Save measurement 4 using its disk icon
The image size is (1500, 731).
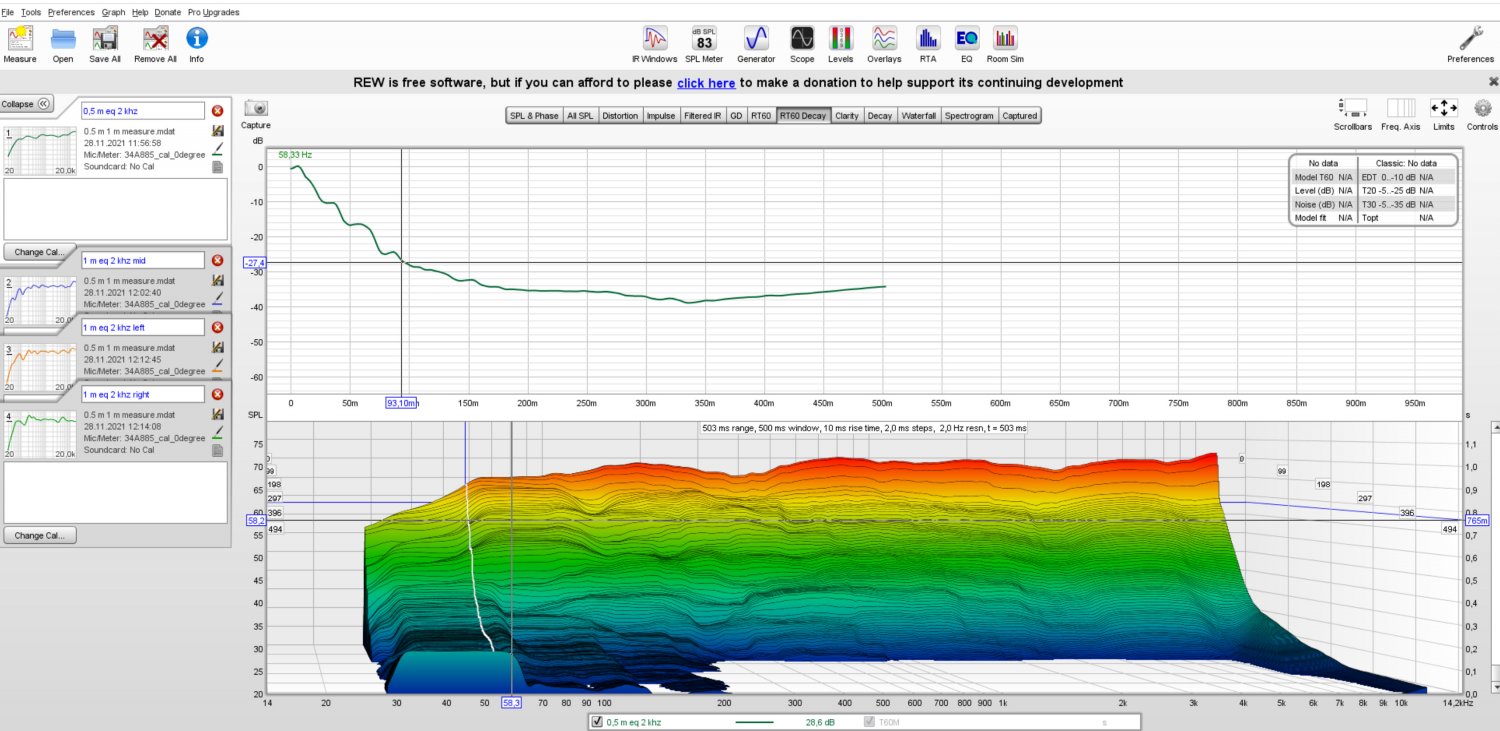pos(217,414)
